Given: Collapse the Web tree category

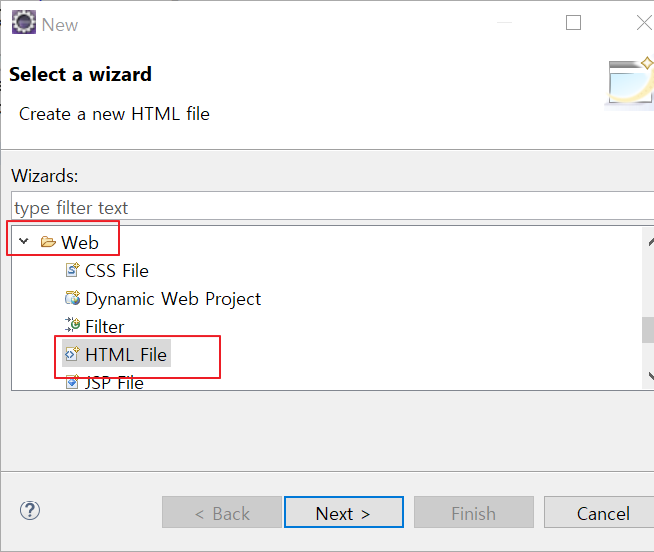Looking at the screenshot, I should click(x=24, y=241).
